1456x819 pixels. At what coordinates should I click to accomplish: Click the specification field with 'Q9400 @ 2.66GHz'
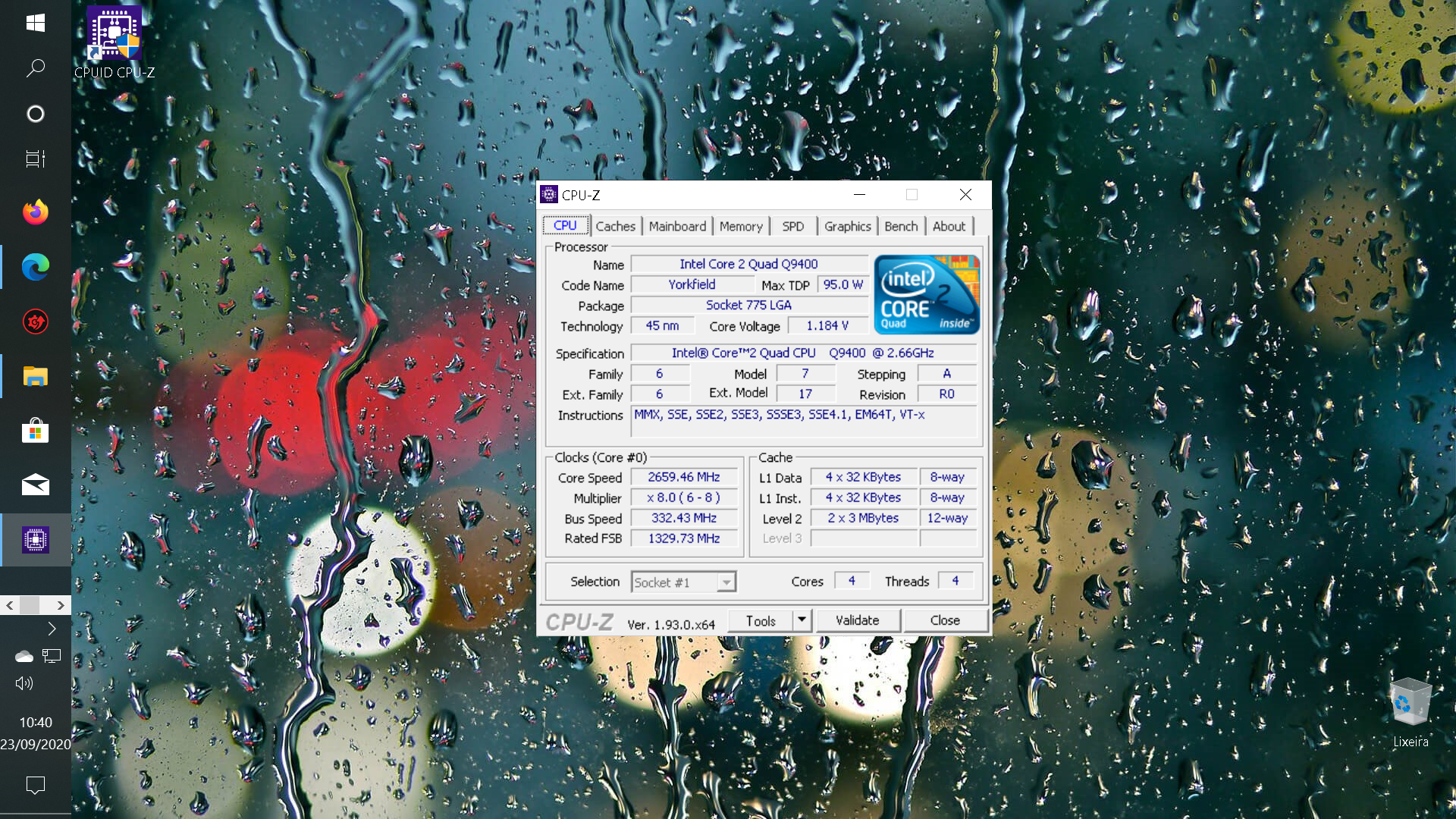[x=803, y=353]
